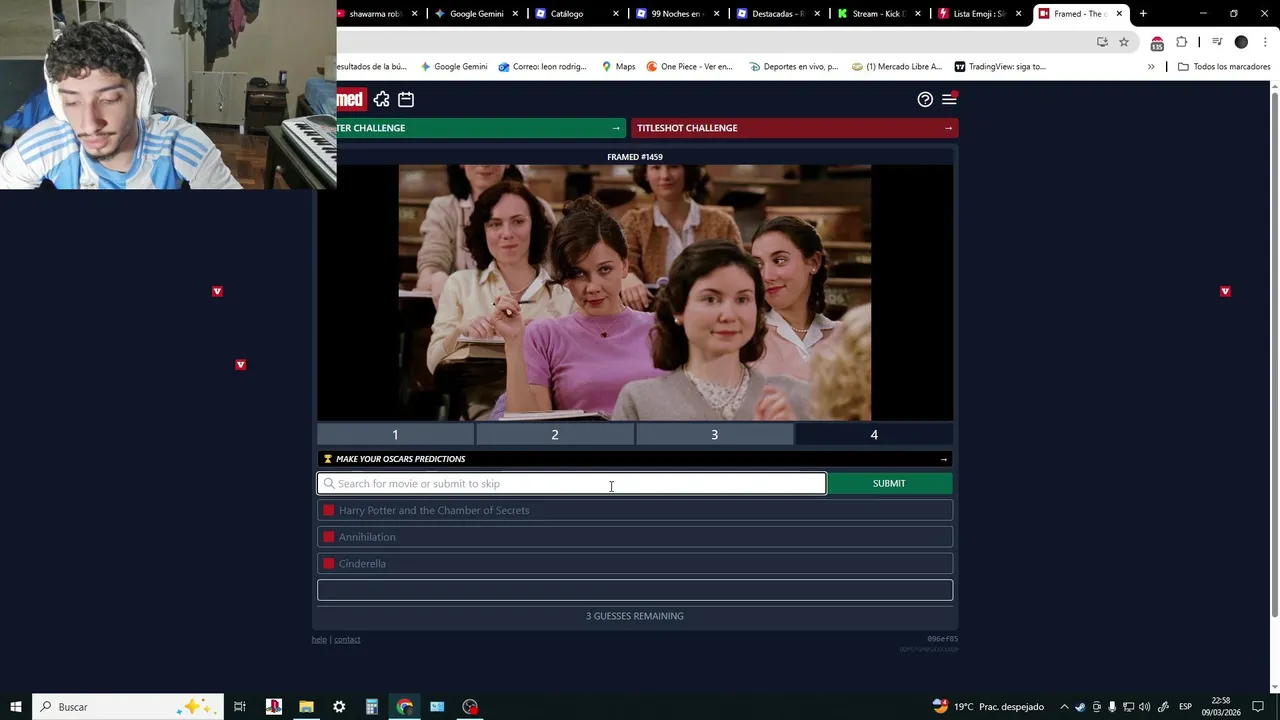Open Calculator from the taskbar
This screenshot has width=1280, height=720.
pyautogui.click(x=371, y=707)
